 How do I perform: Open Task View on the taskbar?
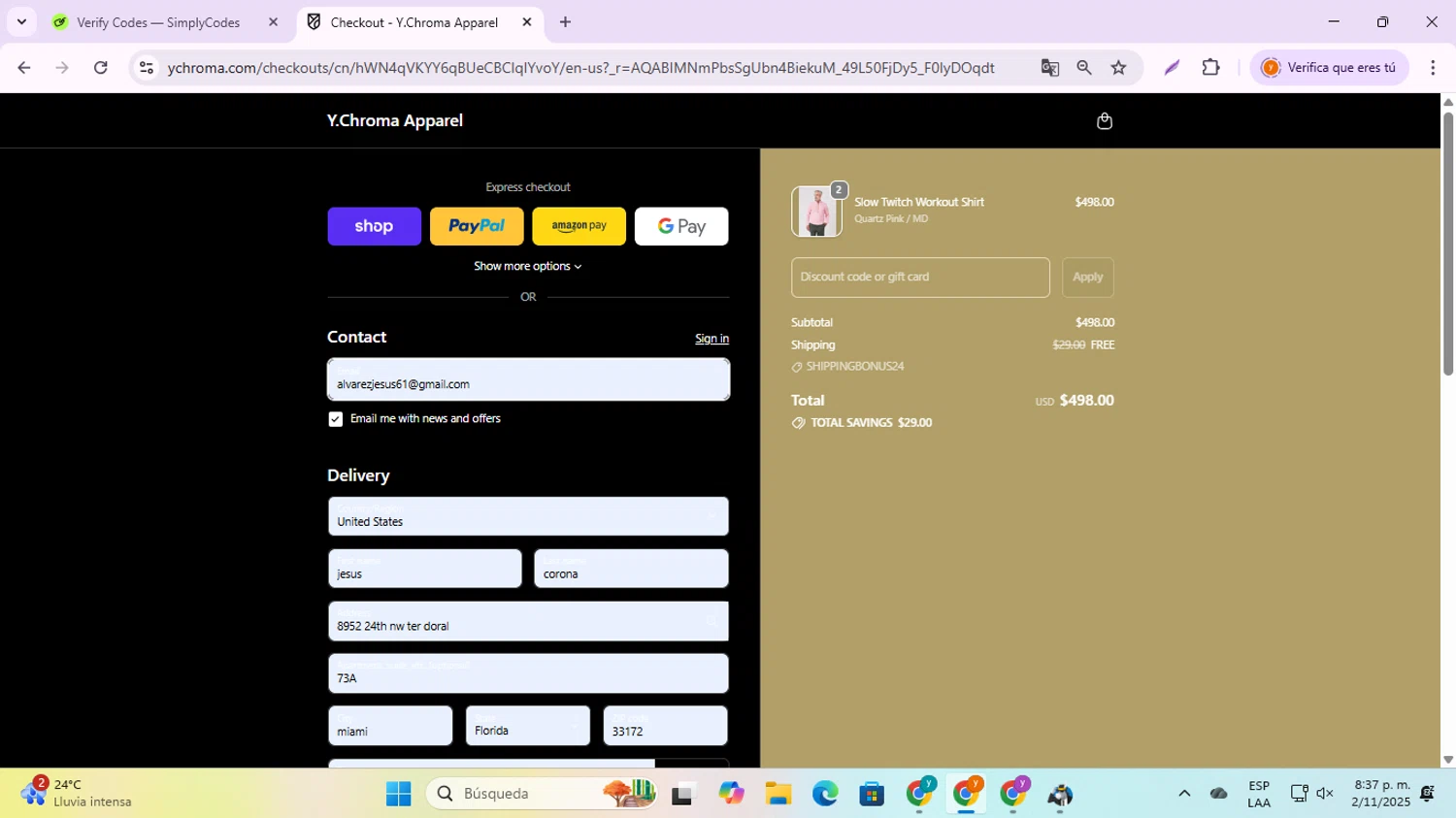[684, 794]
